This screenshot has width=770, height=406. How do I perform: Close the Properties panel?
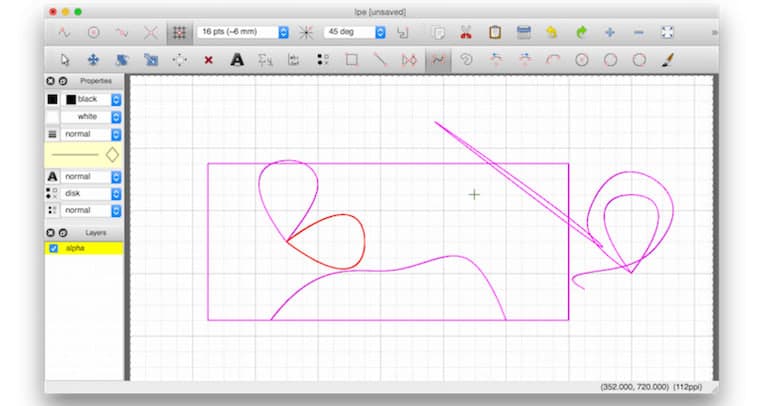(51, 80)
